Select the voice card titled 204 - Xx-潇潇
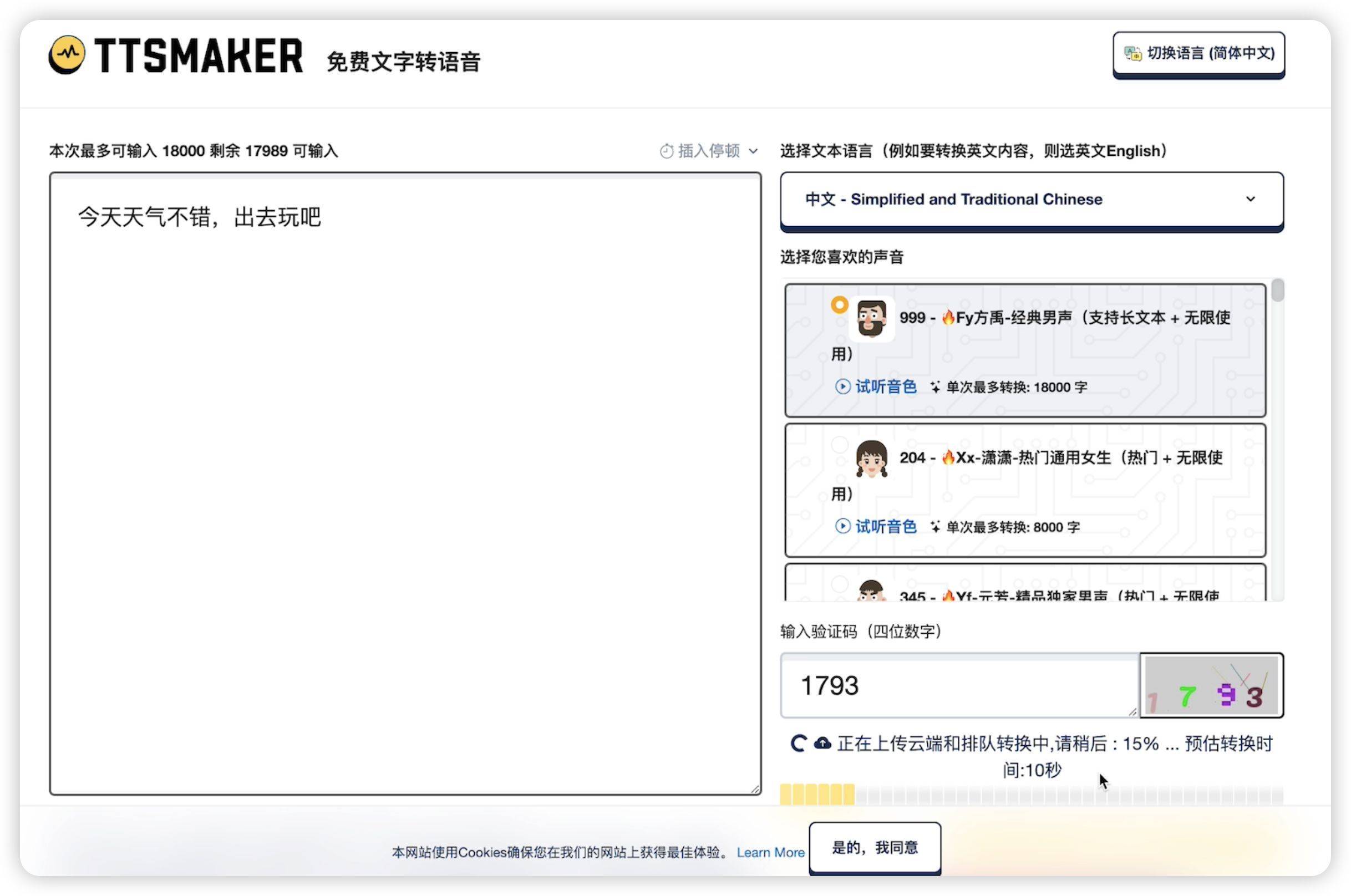This screenshot has height=896, width=1351. [1025, 490]
